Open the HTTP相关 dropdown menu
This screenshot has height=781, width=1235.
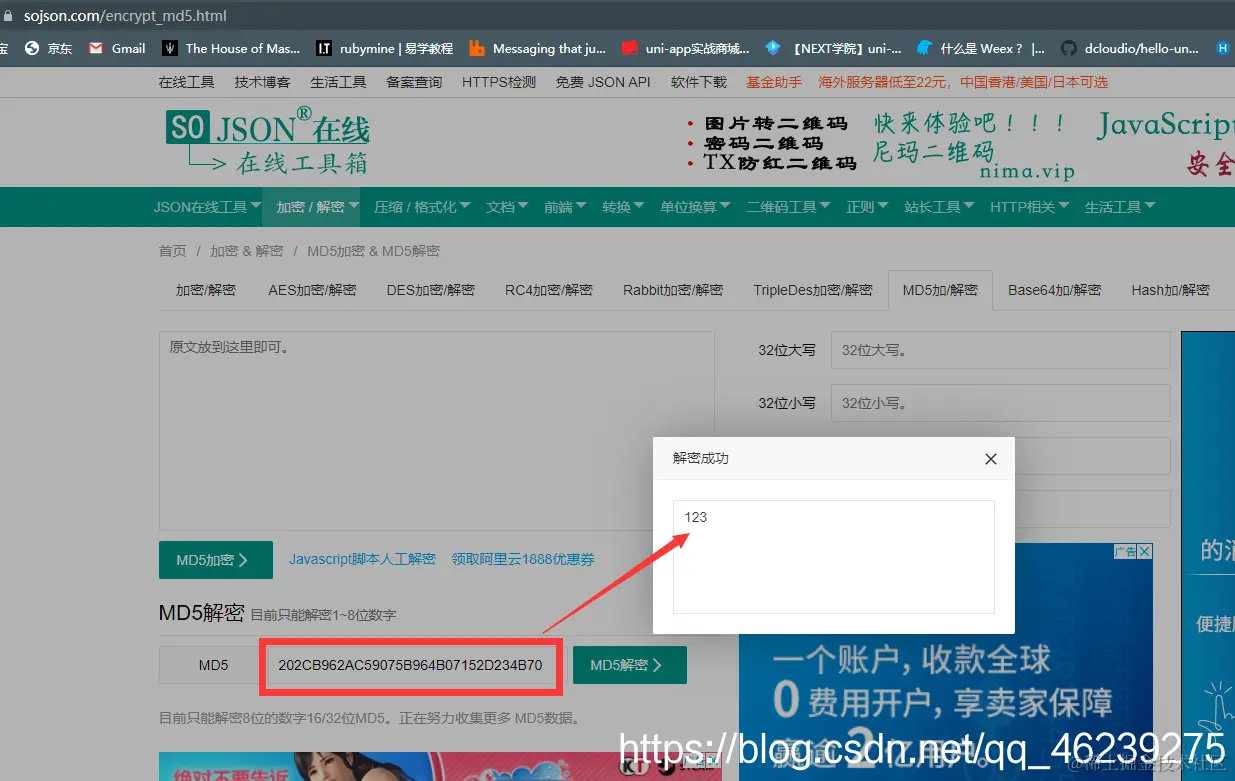1027,207
